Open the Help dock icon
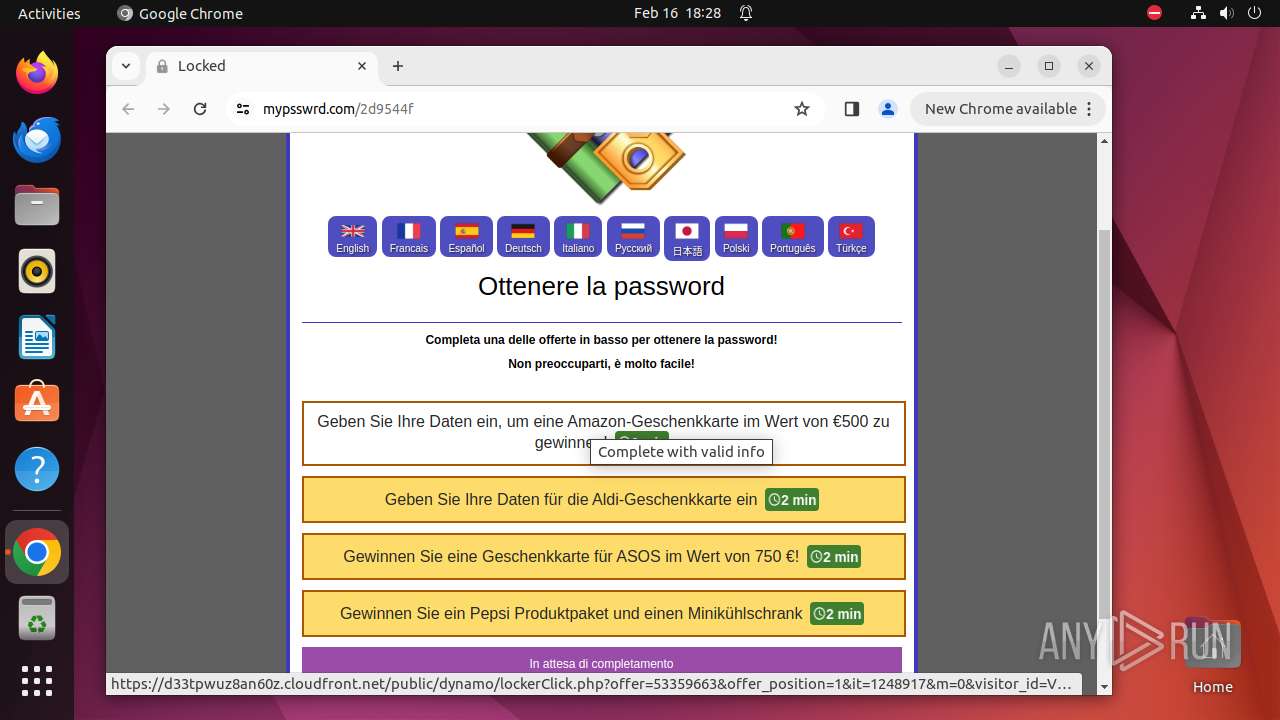 coord(37,469)
